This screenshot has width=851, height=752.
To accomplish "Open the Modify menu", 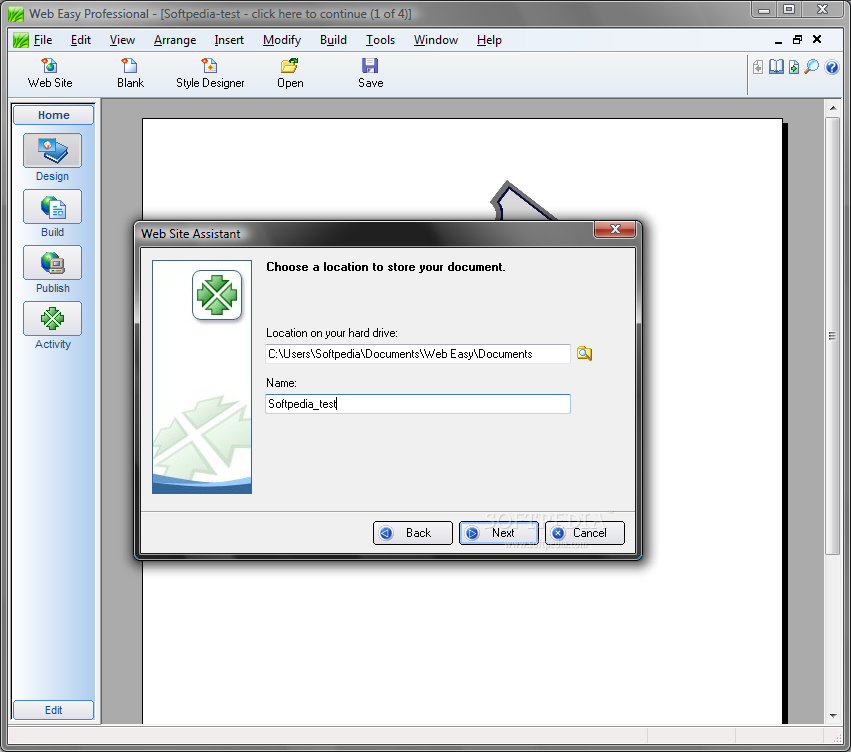I will [x=282, y=40].
